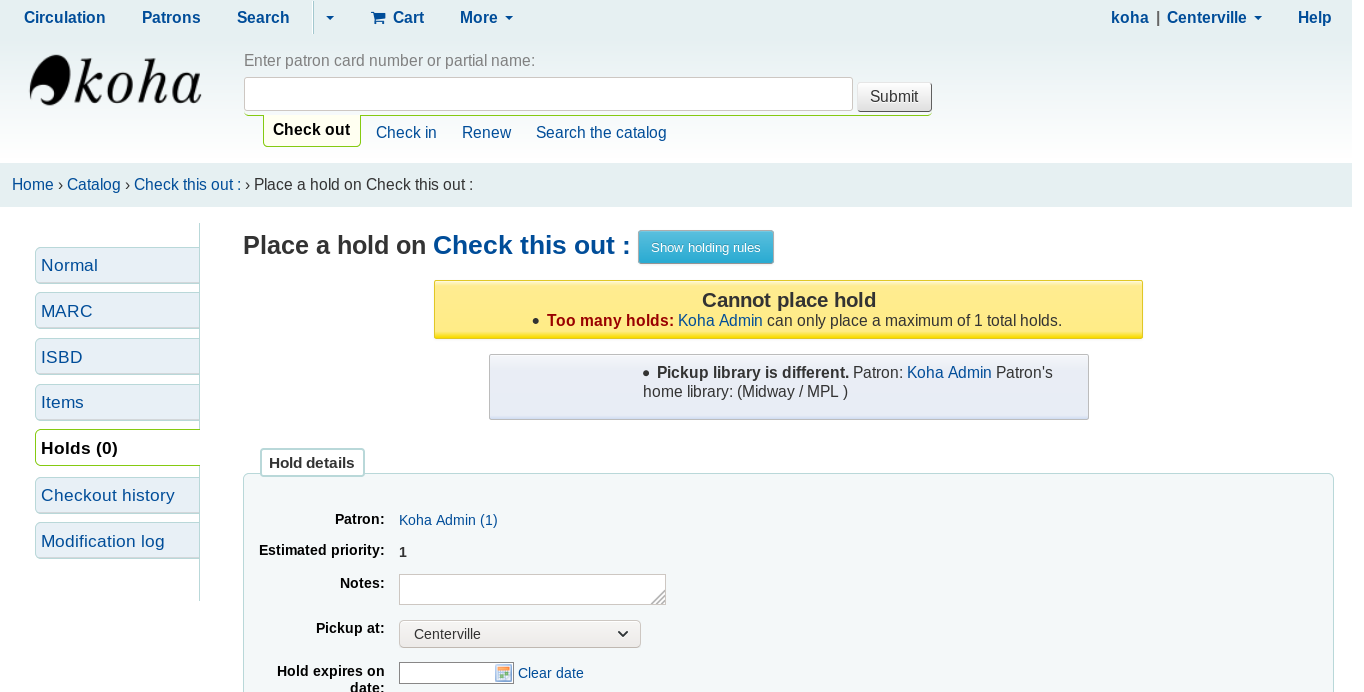Go to the Patrons menu item
This screenshot has height=692, width=1364.
tap(171, 18)
